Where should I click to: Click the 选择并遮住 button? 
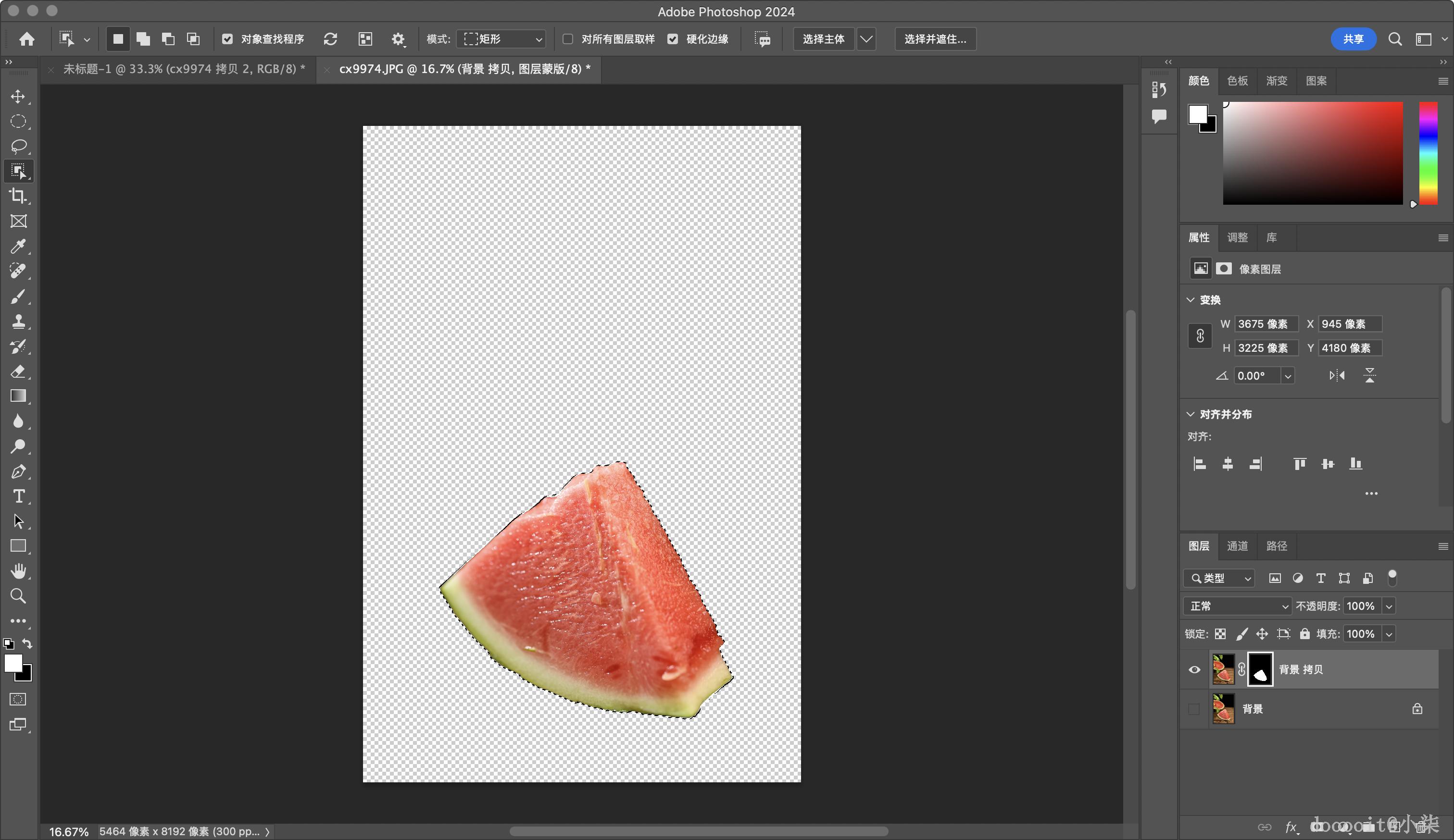pos(934,39)
